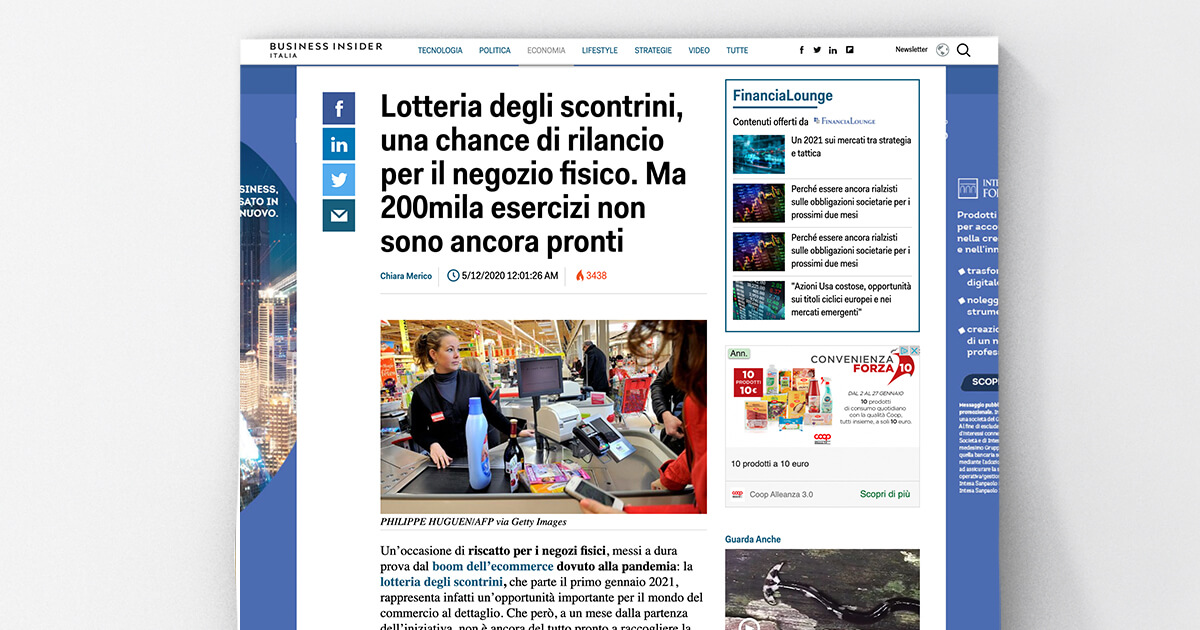Screen dimensions: 1200x630
Task: Open author Chiara Merico's page
Action: pos(406,276)
